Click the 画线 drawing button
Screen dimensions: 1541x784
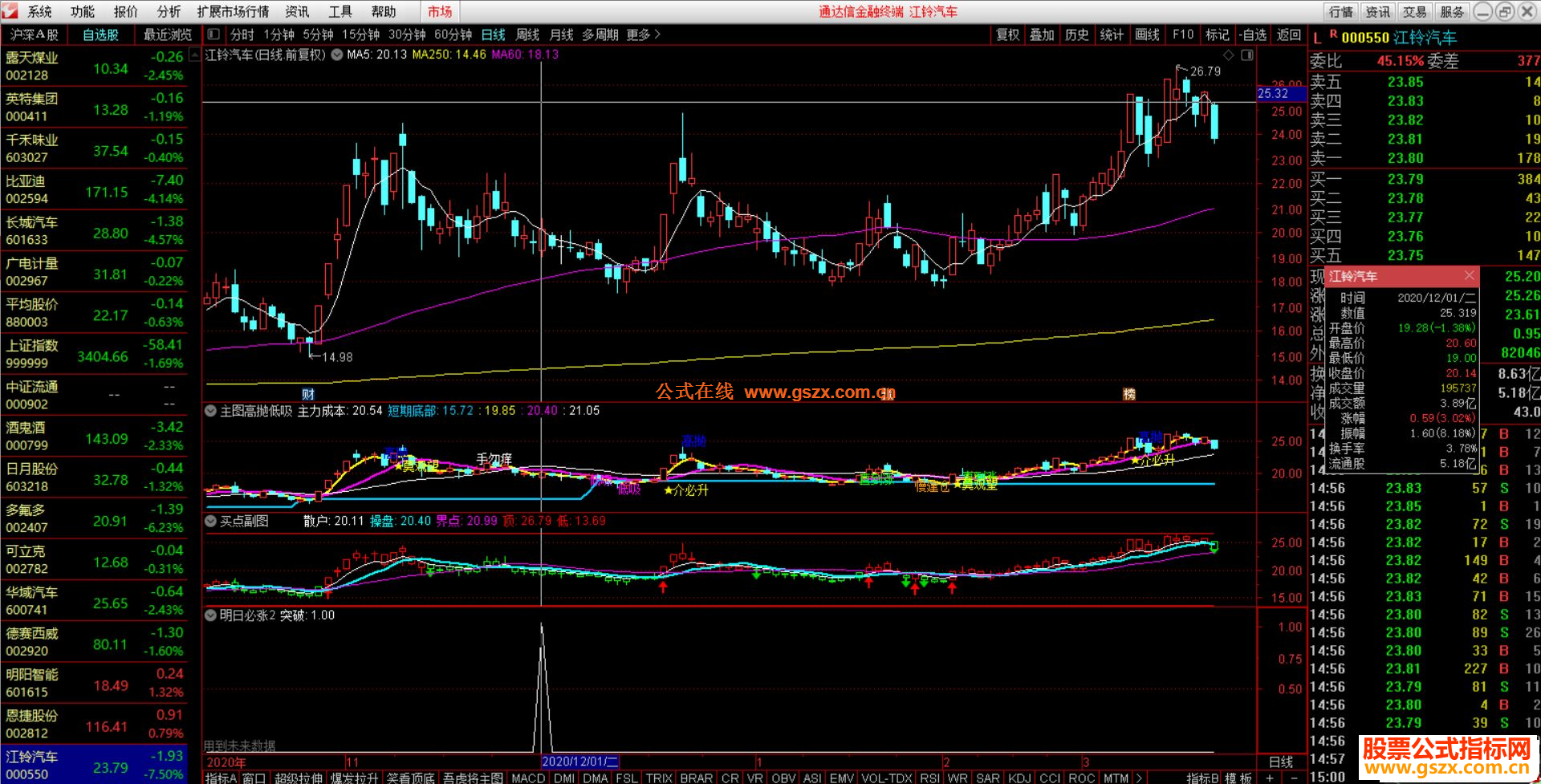(x=1148, y=35)
